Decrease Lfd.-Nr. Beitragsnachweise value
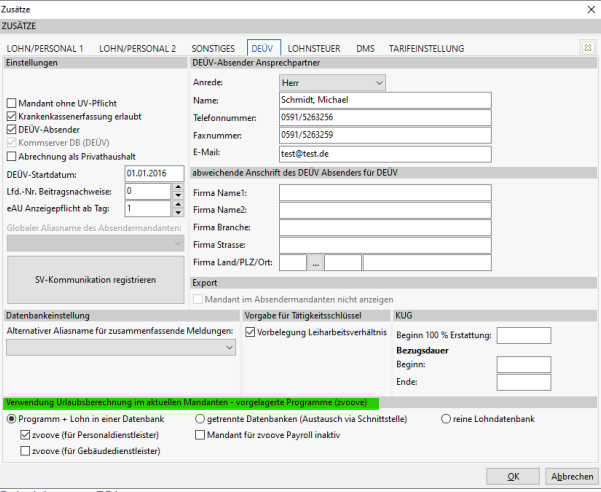The width and height of the screenshot is (601, 492). click(178, 195)
